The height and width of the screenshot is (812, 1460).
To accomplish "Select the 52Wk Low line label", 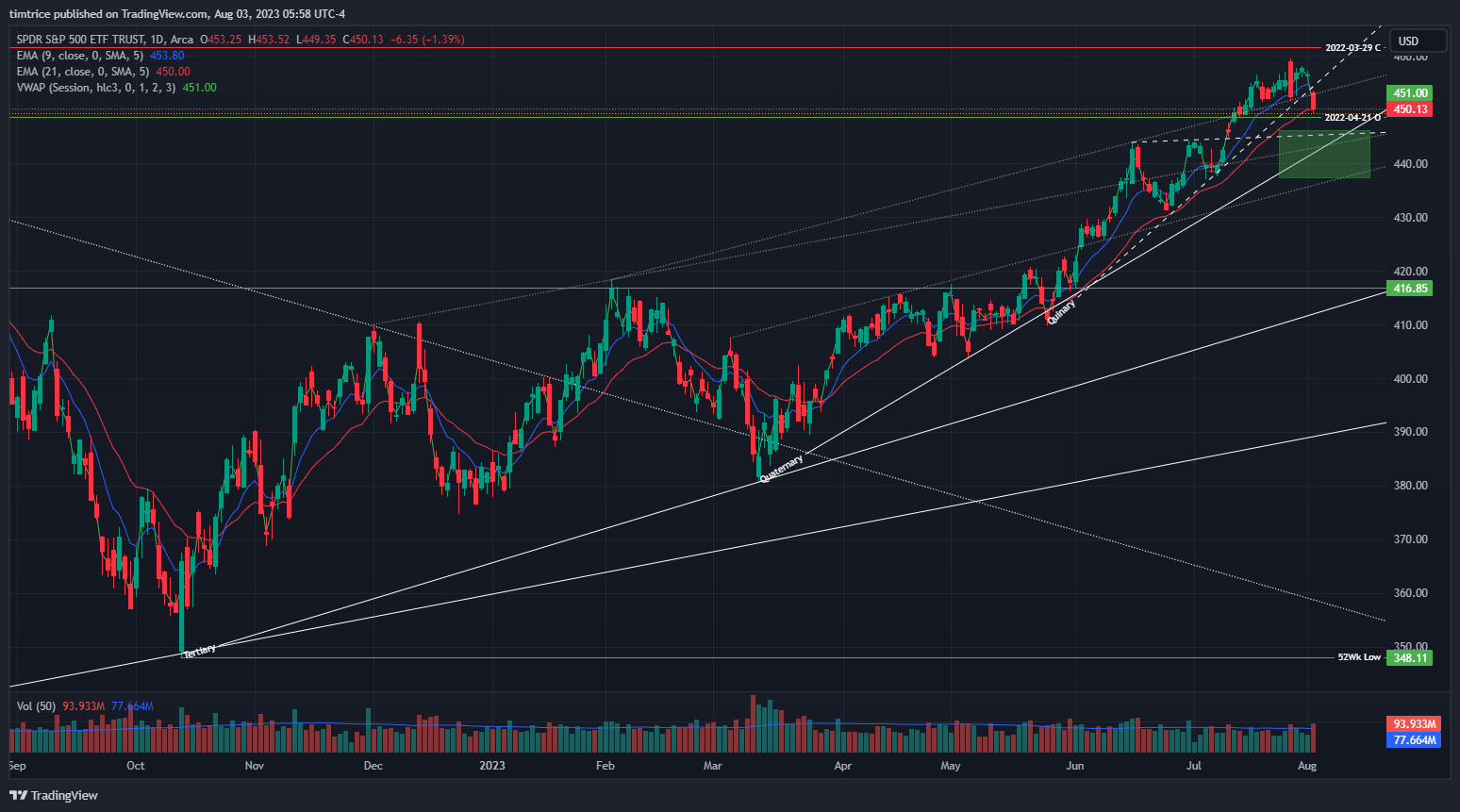I will [x=1359, y=657].
